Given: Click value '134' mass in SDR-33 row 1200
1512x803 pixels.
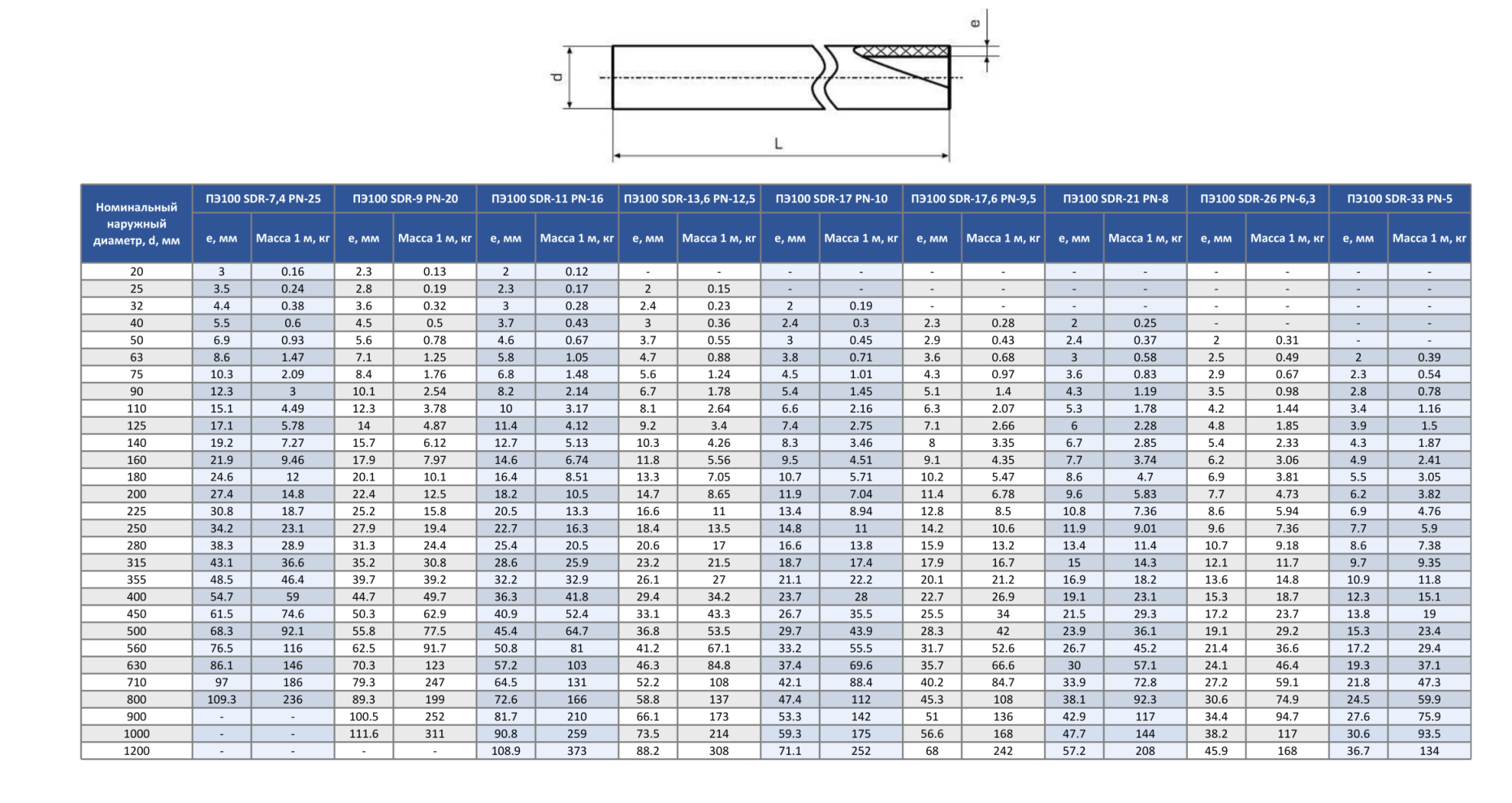Looking at the screenshot, I should click(x=1429, y=751).
